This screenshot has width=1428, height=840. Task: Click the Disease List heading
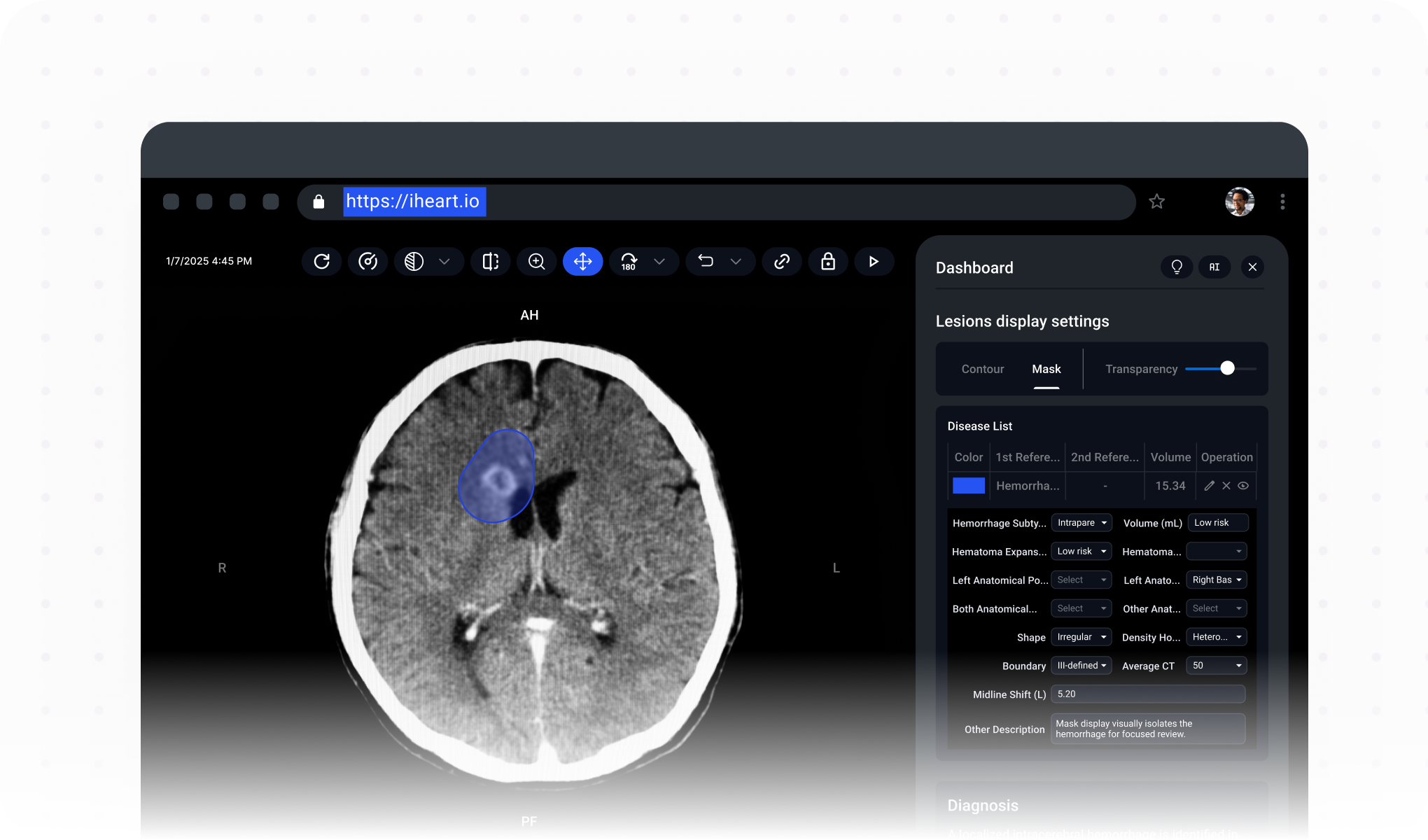point(980,426)
